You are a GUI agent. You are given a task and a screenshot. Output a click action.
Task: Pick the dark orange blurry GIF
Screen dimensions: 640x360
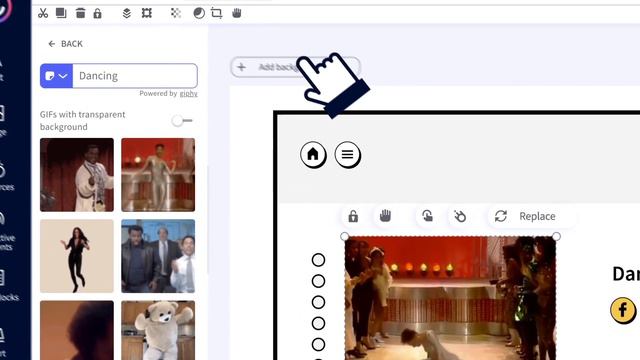tap(77, 330)
